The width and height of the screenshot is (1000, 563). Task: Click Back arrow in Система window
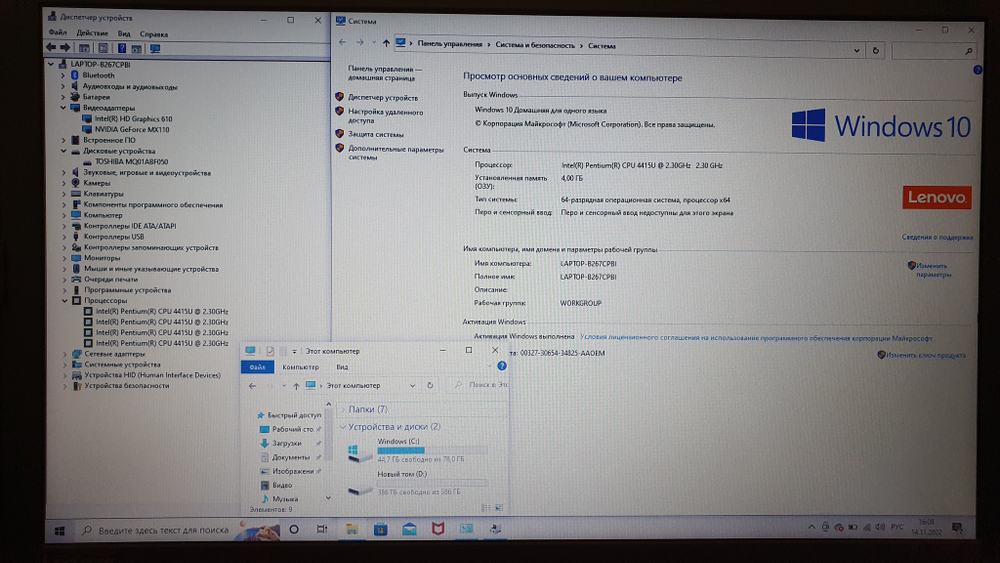[342, 43]
